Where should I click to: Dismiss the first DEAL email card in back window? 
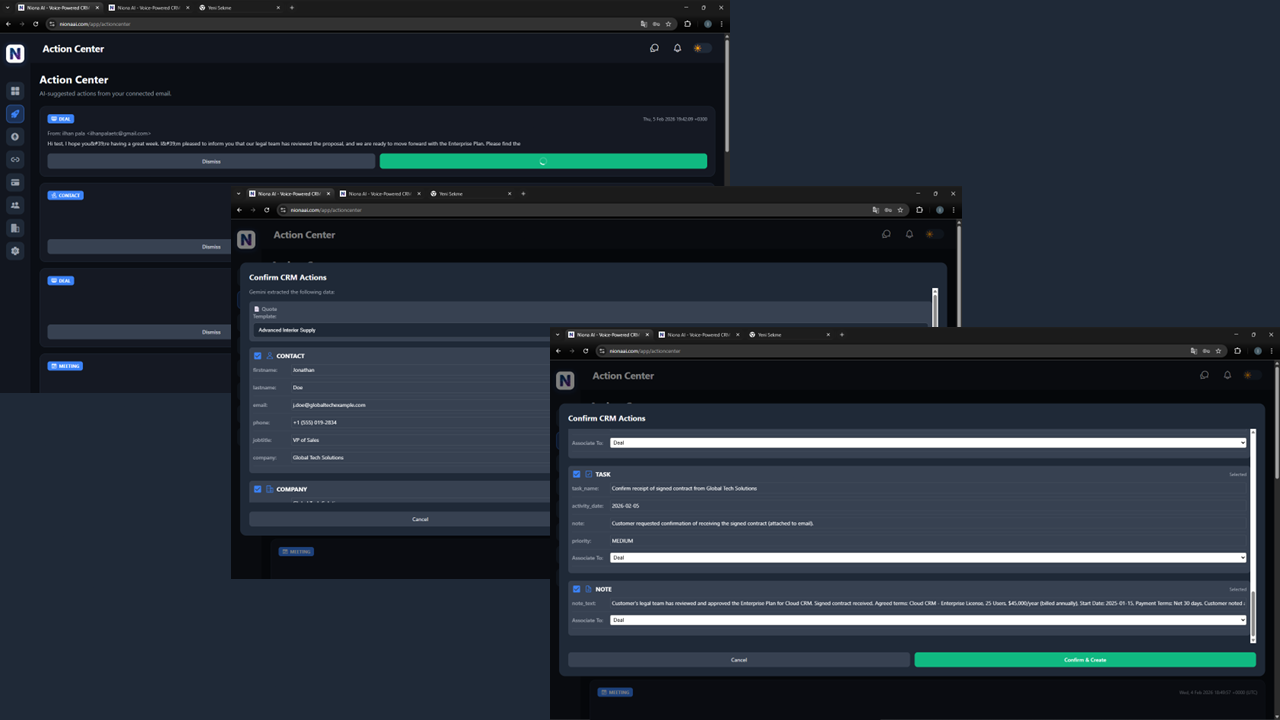[x=211, y=161]
